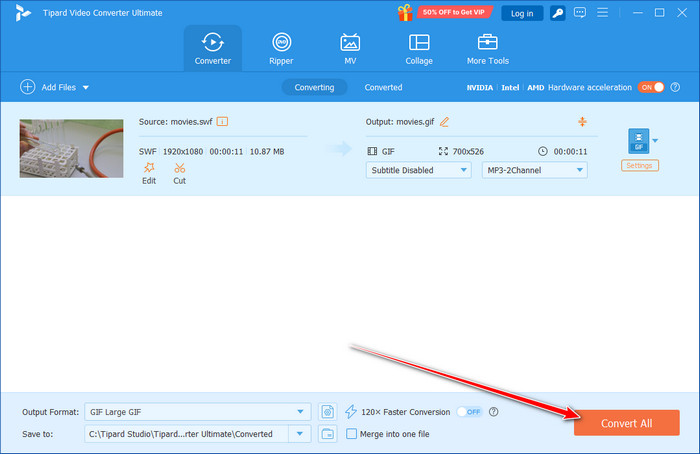Click the orange compress icon in the output row
Image resolution: width=700 pixels, height=454 pixels.
point(582,122)
